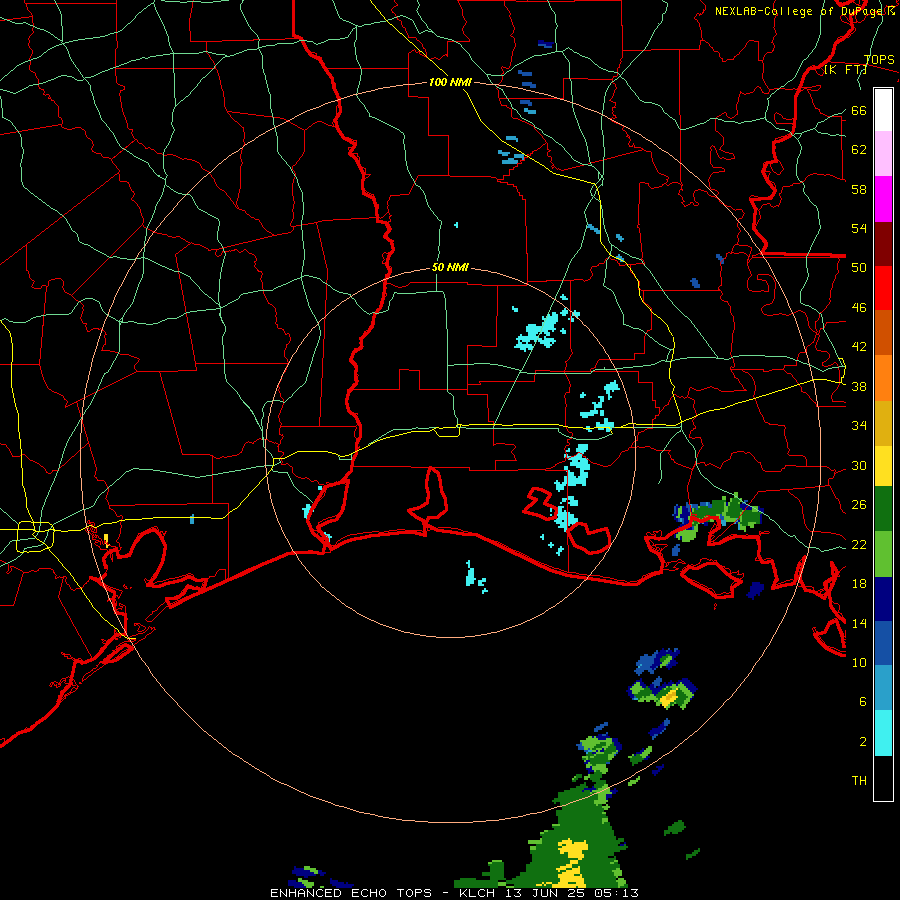Select the 50 NMI range ring label
Screen dimensions: 900x900
(x=451, y=267)
